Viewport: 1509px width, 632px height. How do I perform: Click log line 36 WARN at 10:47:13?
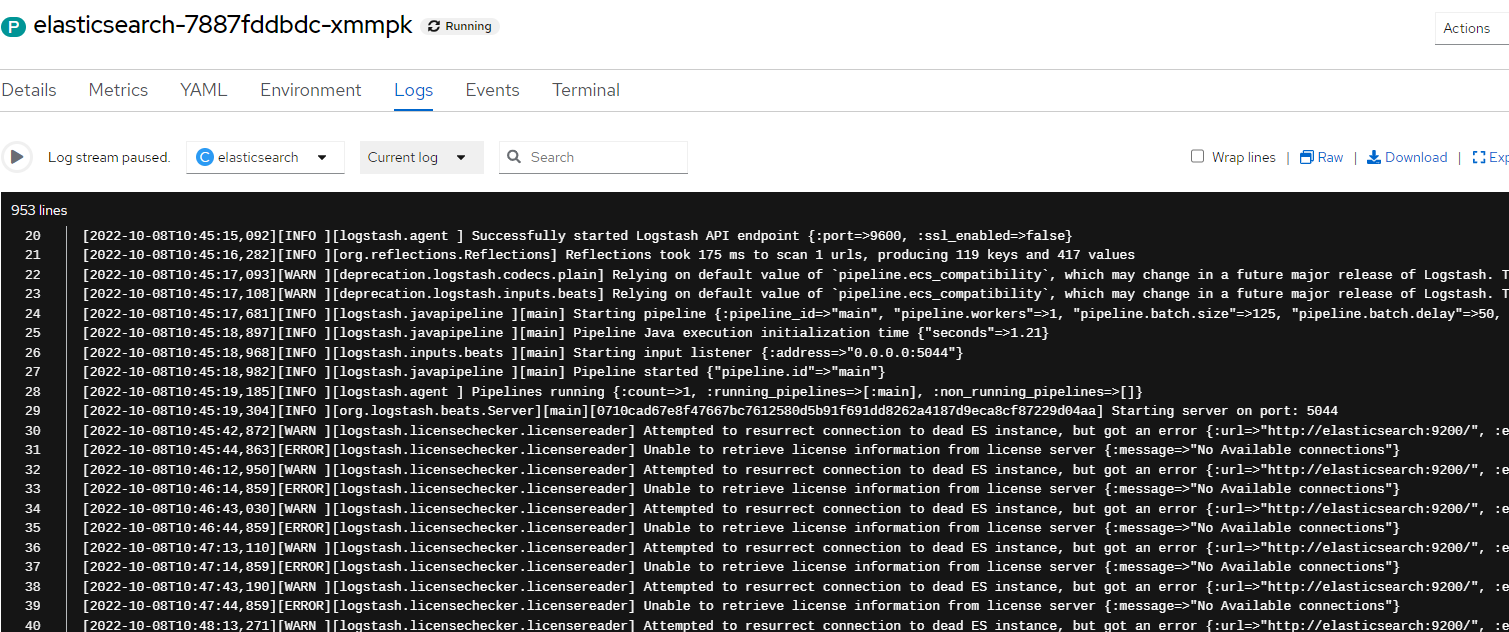[795, 548]
